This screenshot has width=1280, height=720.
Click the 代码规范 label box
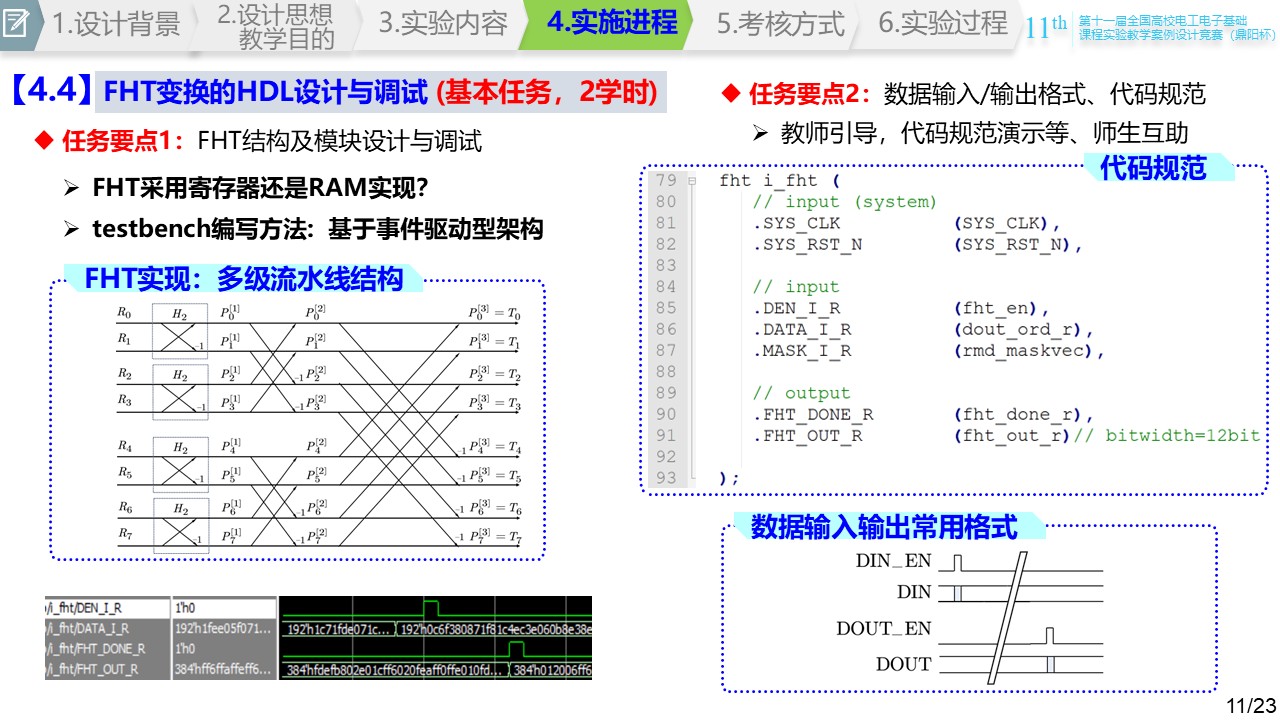(1154, 168)
